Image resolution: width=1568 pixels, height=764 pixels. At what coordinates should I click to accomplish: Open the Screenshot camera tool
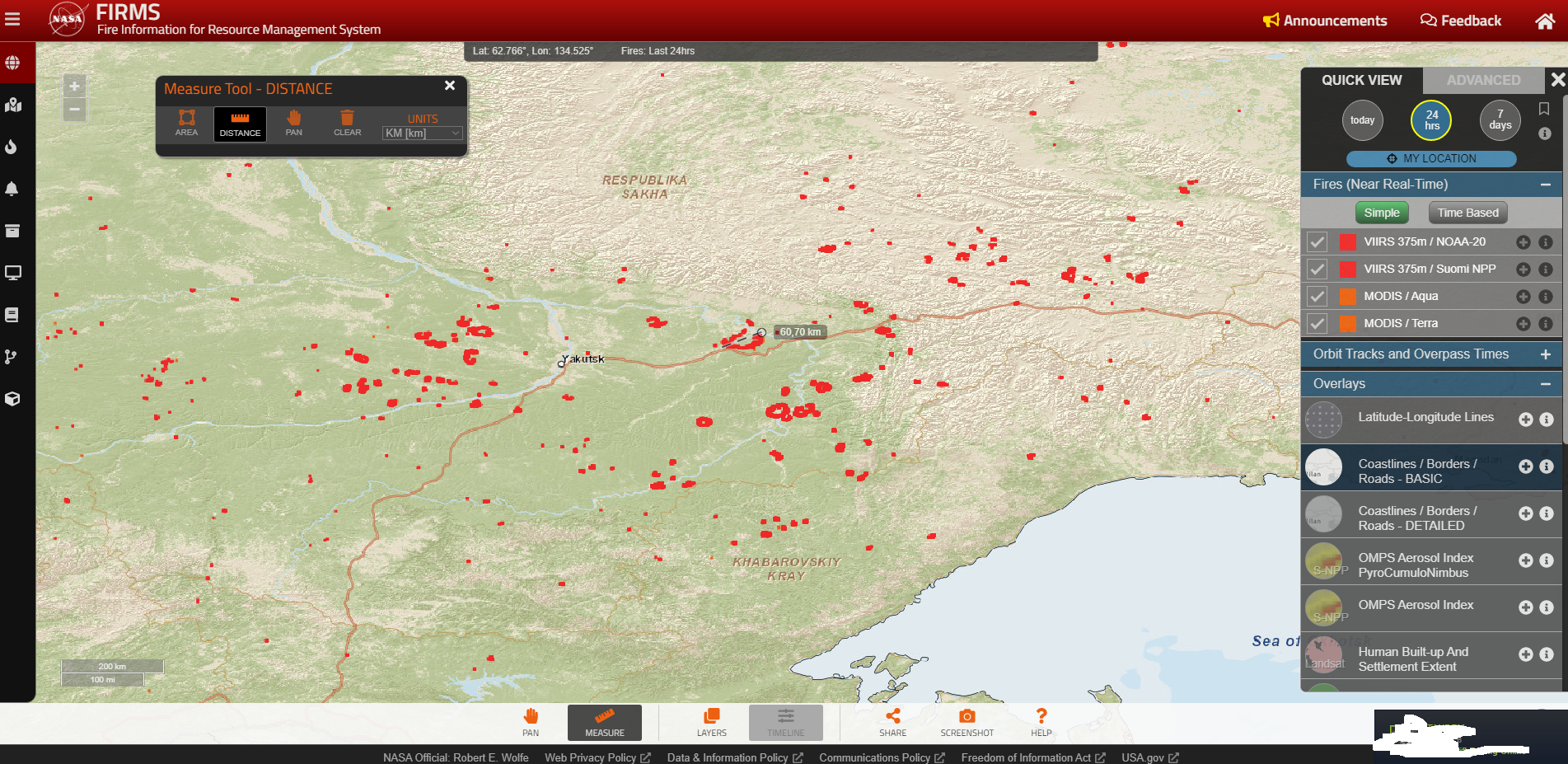(967, 721)
